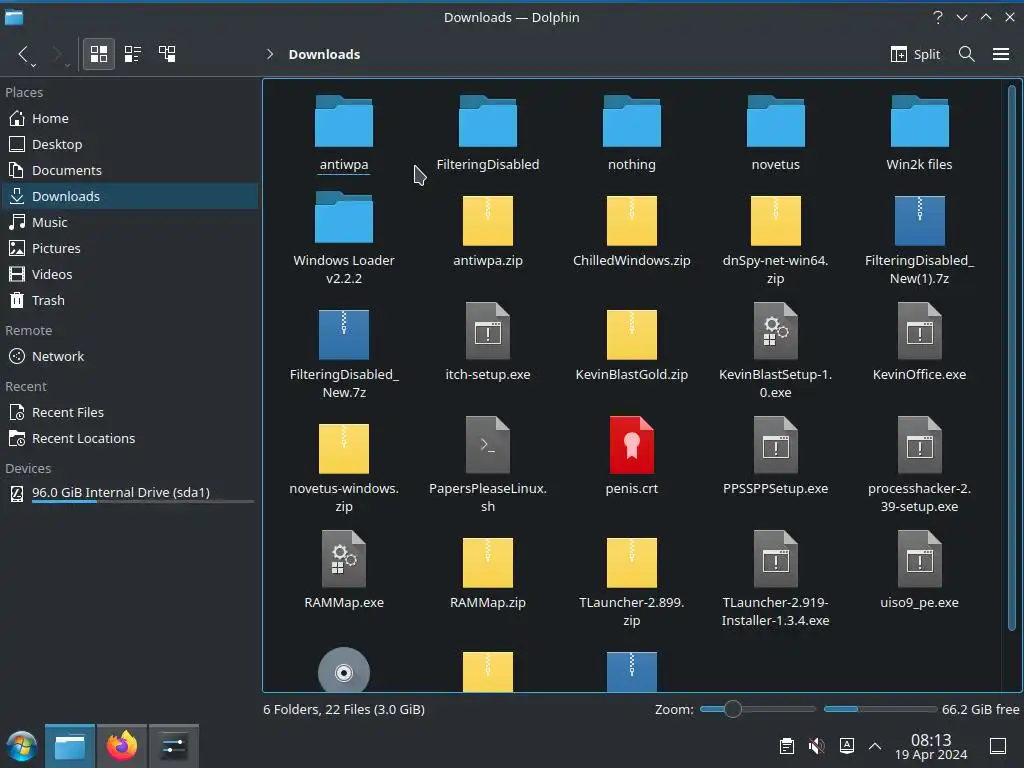Select KevinBlastGold.zip archive
The height and width of the screenshot is (768, 1024).
tap(632, 343)
